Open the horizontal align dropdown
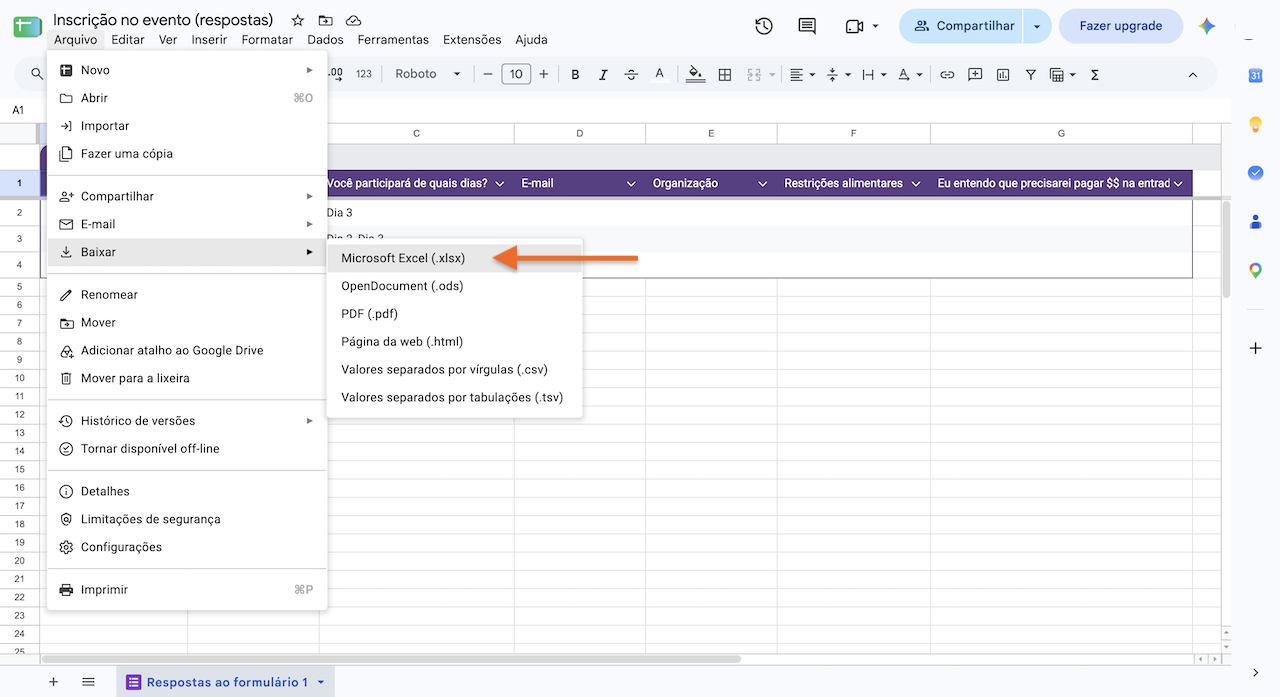The width and height of the screenshot is (1280, 697). tap(802, 74)
